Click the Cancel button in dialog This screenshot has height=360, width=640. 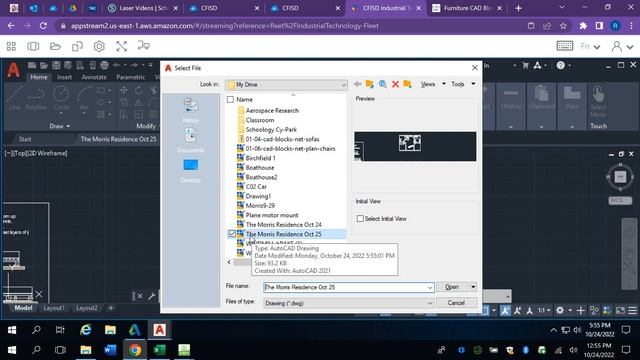click(456, 303)
